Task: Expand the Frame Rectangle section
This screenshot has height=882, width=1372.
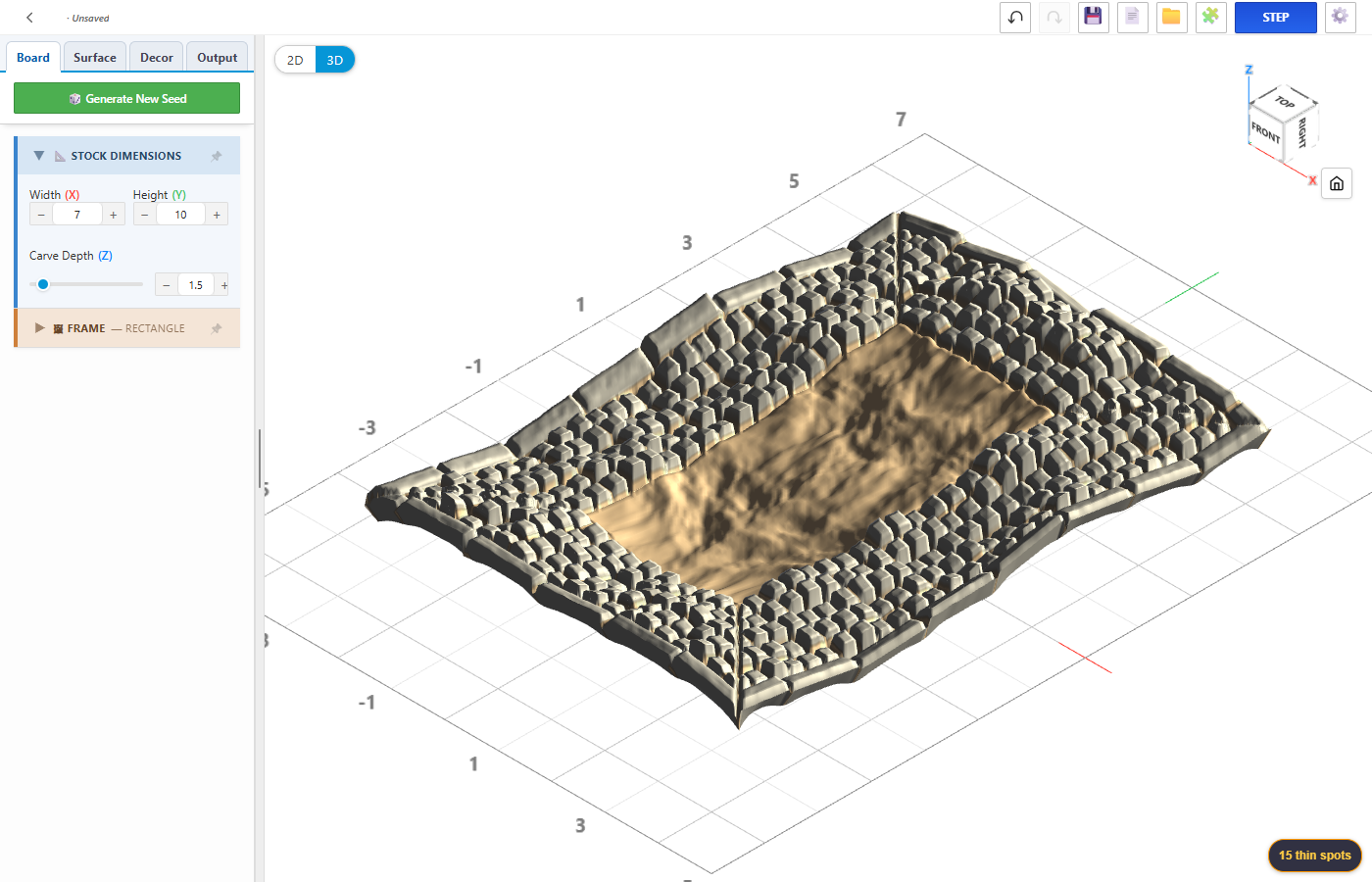Action: pyautogui.click(x=40, y=328)
